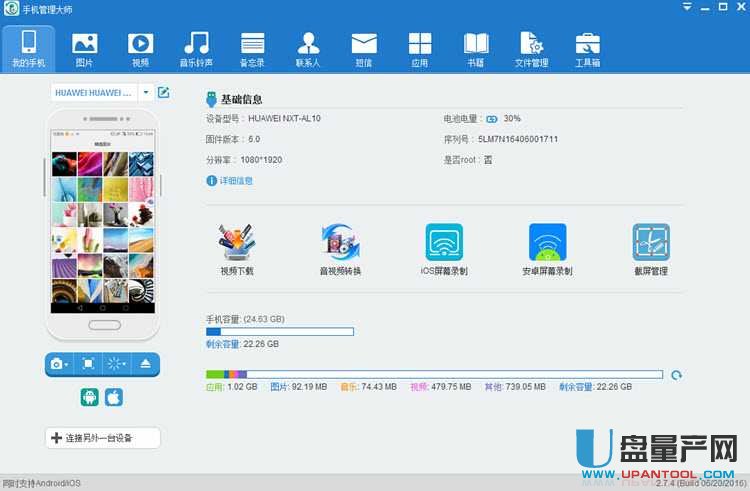Click 图片: 92.19 MB label
Screen dimensions: 750x491
(298, 387)
